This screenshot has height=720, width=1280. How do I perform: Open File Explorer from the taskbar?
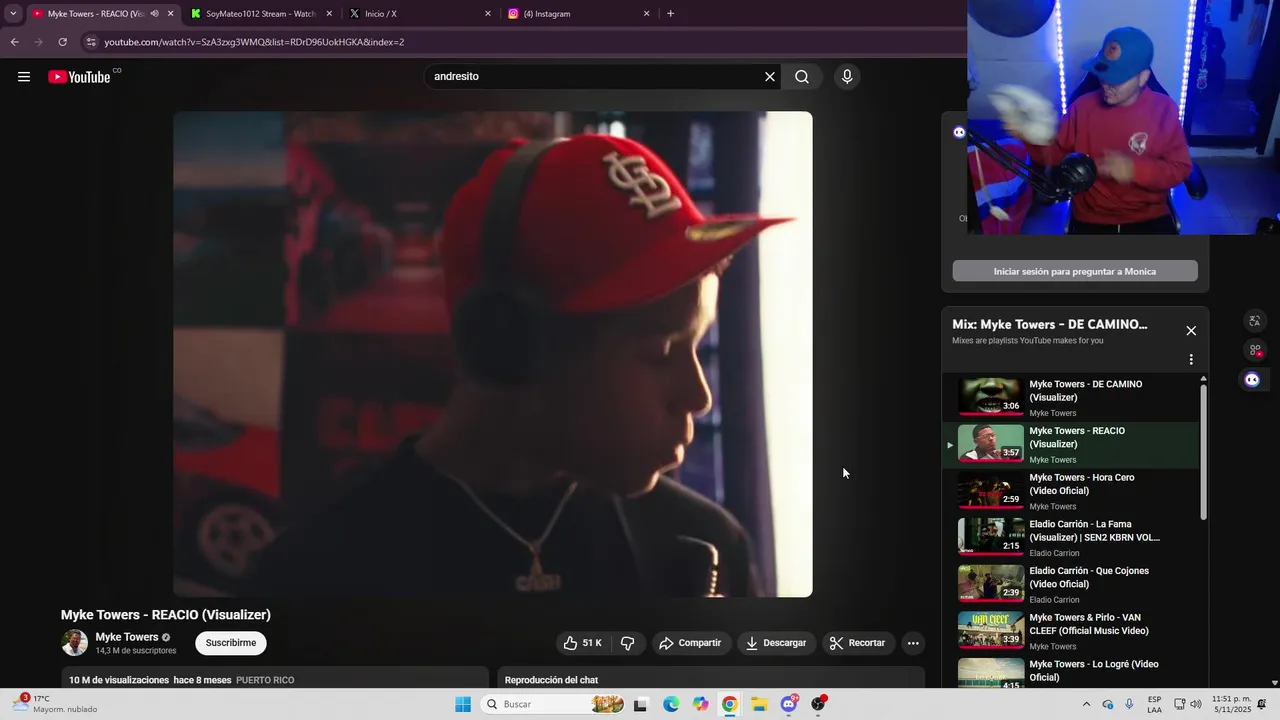click(759, 704)
